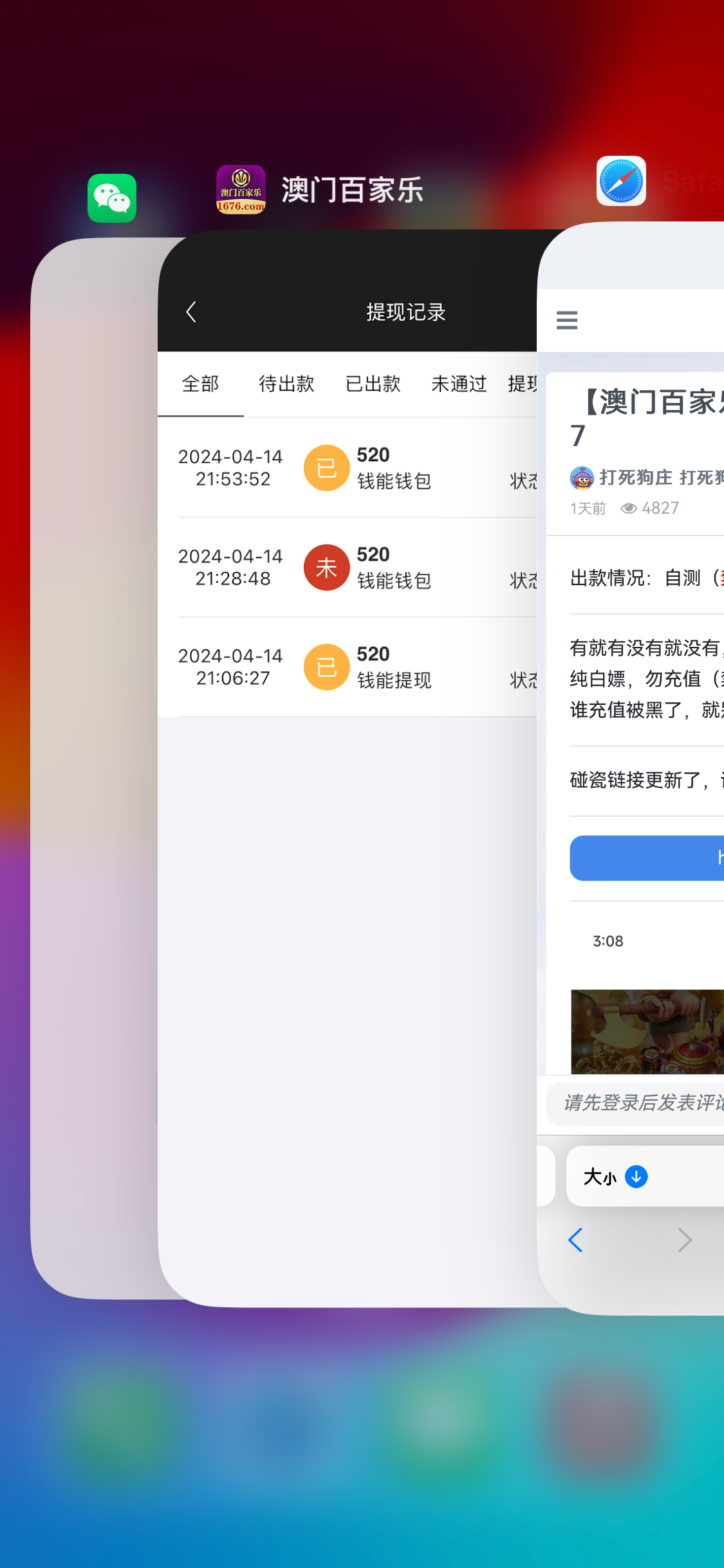
Task: Switch to the 待出款 tab
Action: click(x=286, y=384)
